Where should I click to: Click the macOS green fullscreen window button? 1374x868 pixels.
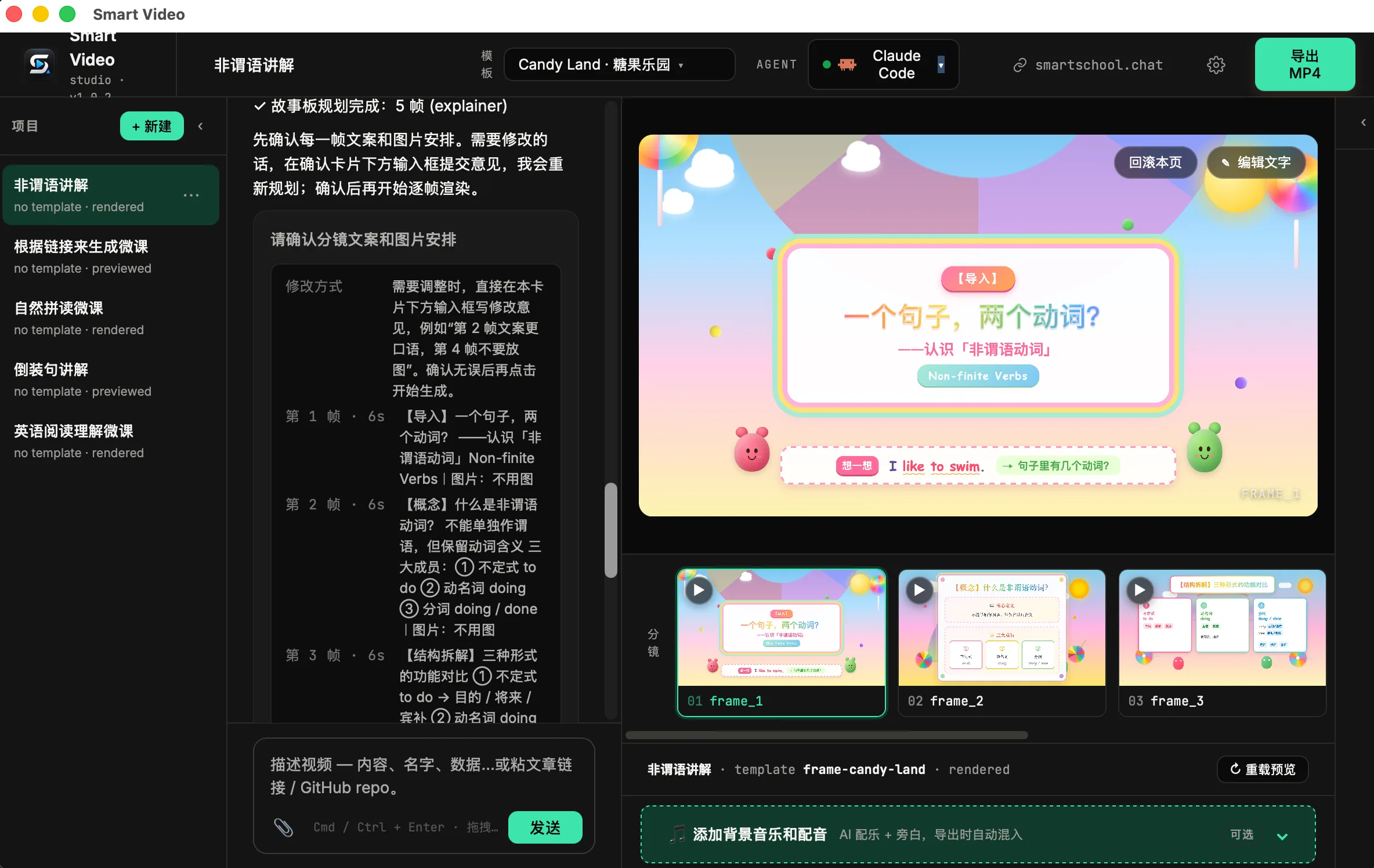pyautogui.click(x=67, y=14)
